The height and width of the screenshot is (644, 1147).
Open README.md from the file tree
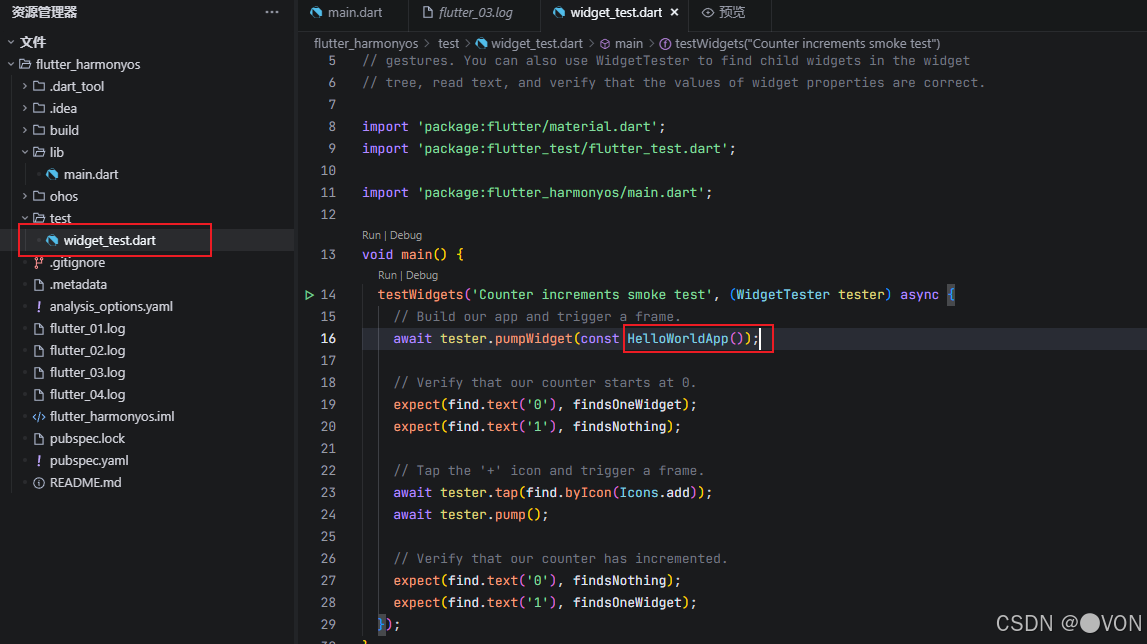[x=86, y=482]
